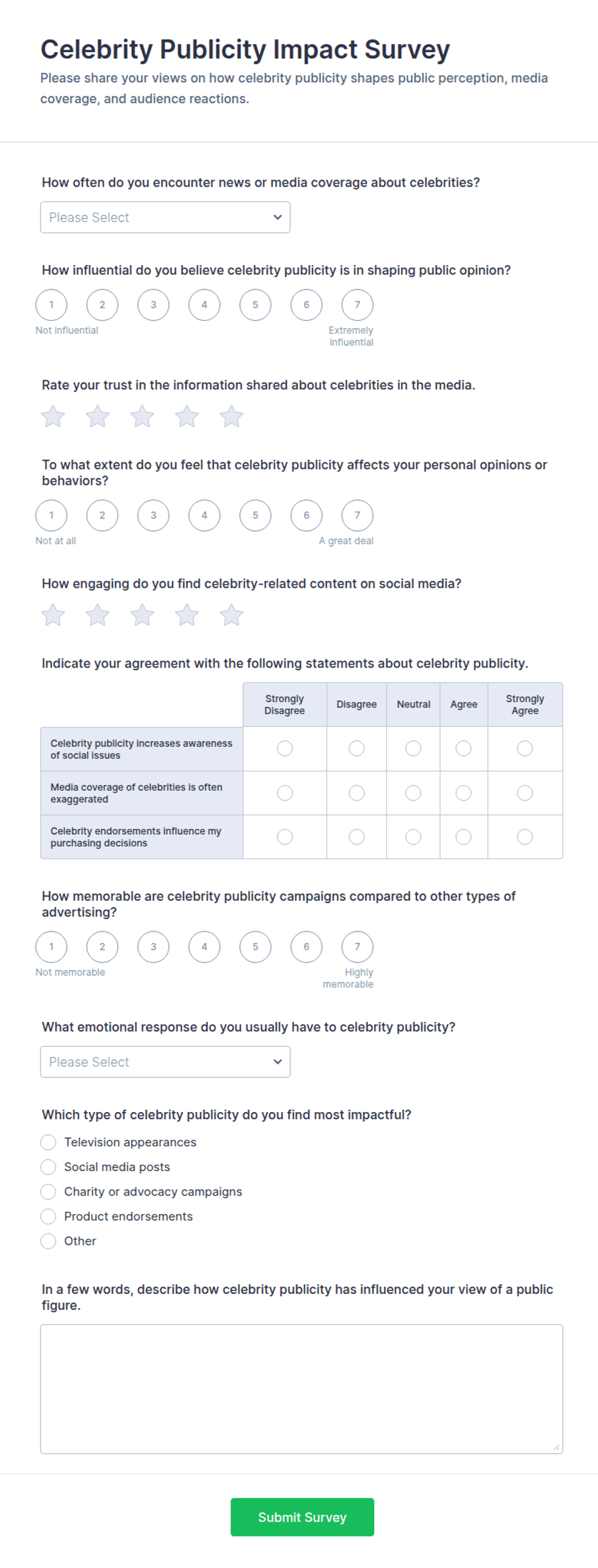The height and width of the screenshot is (1568, 598).
Task: Choose 7 Extremely influential on influence scale
Action: 358,305
